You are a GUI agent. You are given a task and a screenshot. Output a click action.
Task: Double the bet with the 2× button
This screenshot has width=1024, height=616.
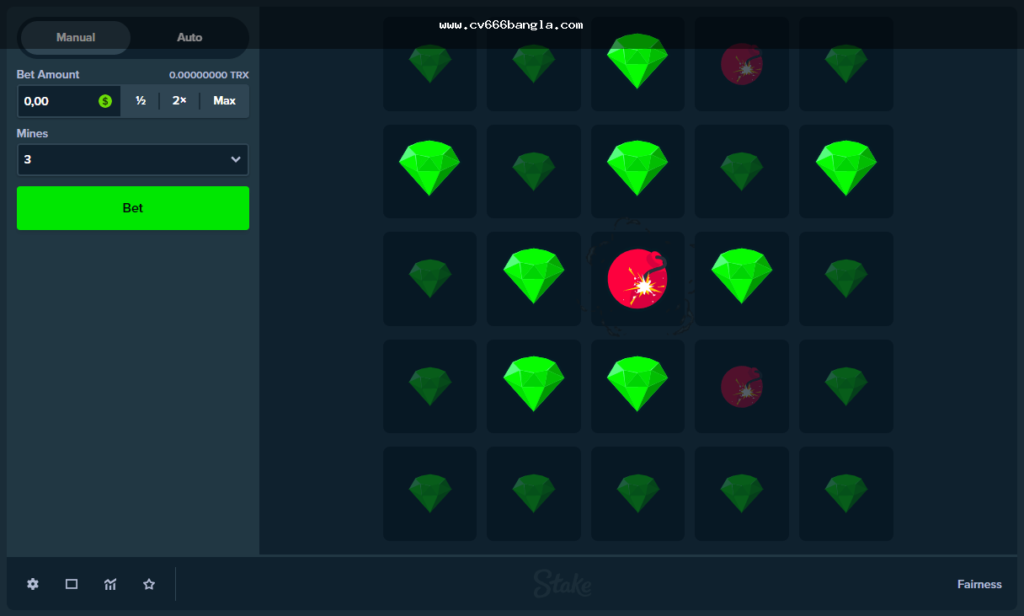coord(179,101)
